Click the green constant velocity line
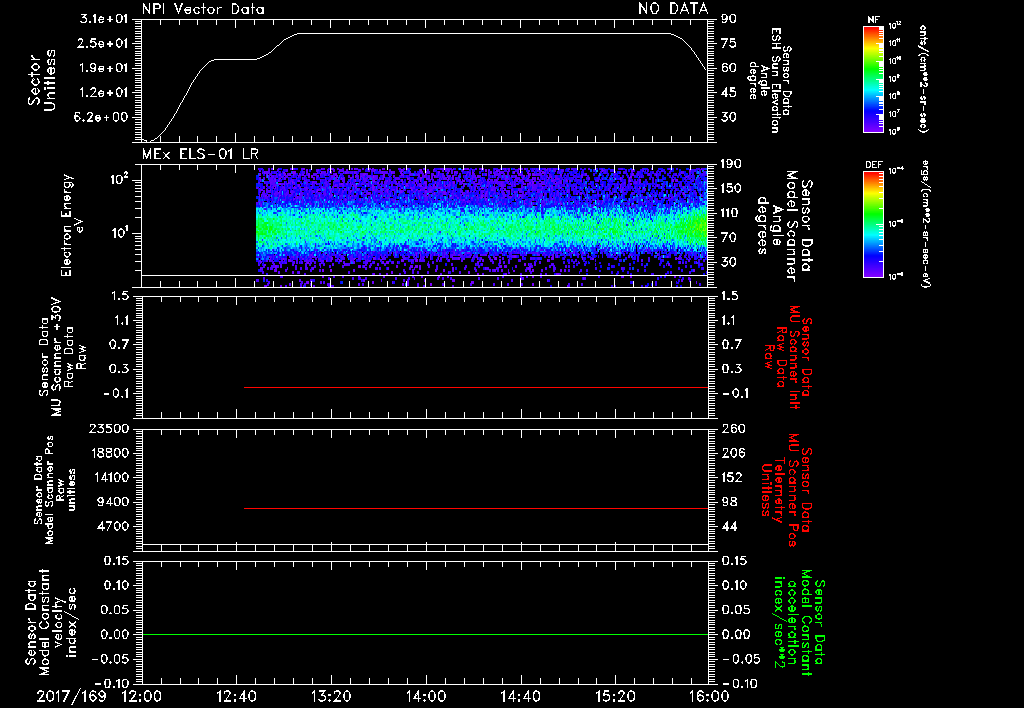 [424, 634]
